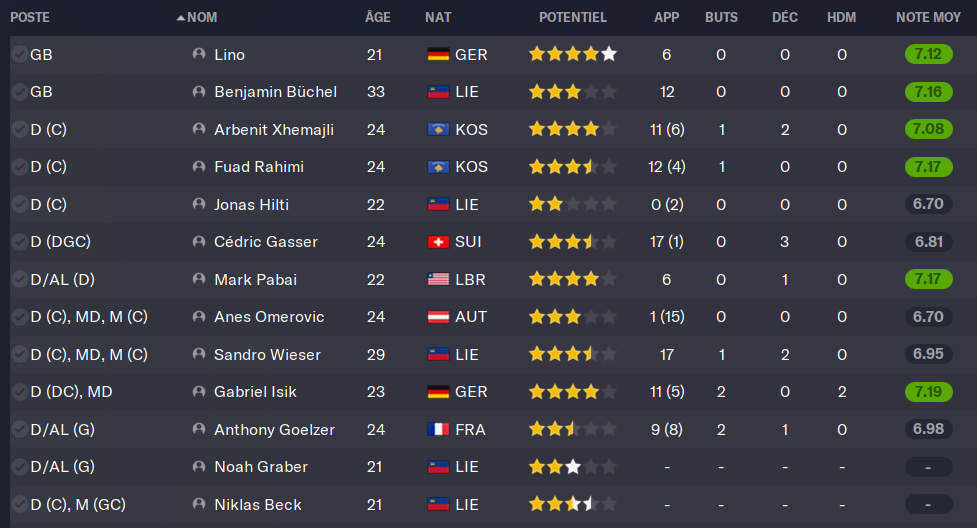
Task: Click the French flag on Anthony Goelzer's row
Action: coord(438,429)
